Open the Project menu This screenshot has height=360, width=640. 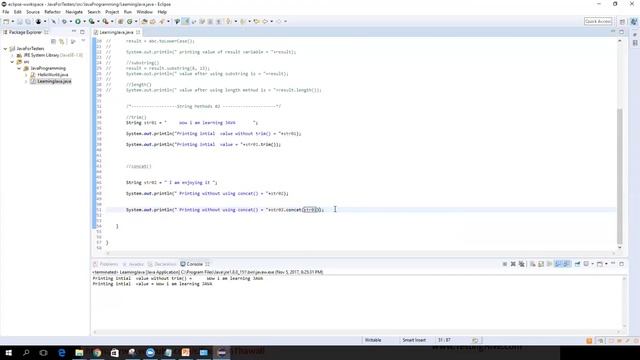tap(112, 12)
